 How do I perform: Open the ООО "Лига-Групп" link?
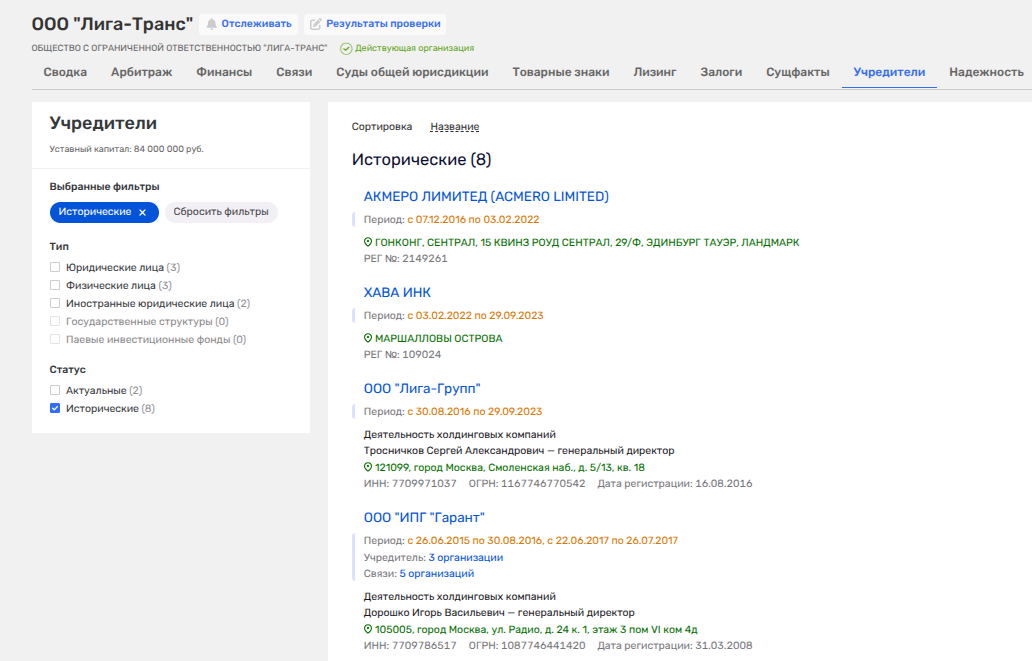tap(423, 388)
